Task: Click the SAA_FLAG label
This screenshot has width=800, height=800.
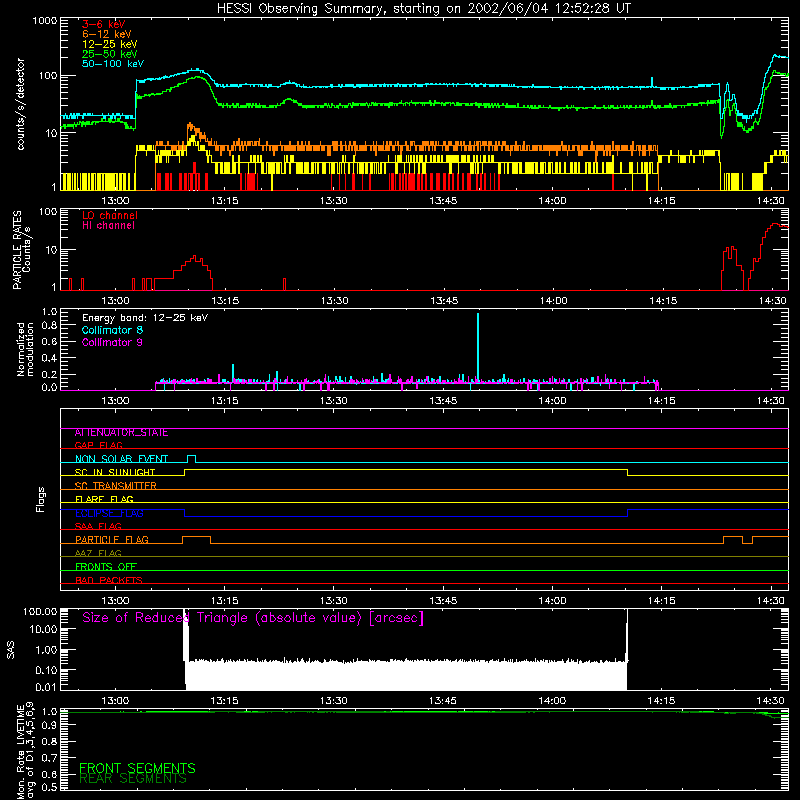Action: click(x=98, y=527)
